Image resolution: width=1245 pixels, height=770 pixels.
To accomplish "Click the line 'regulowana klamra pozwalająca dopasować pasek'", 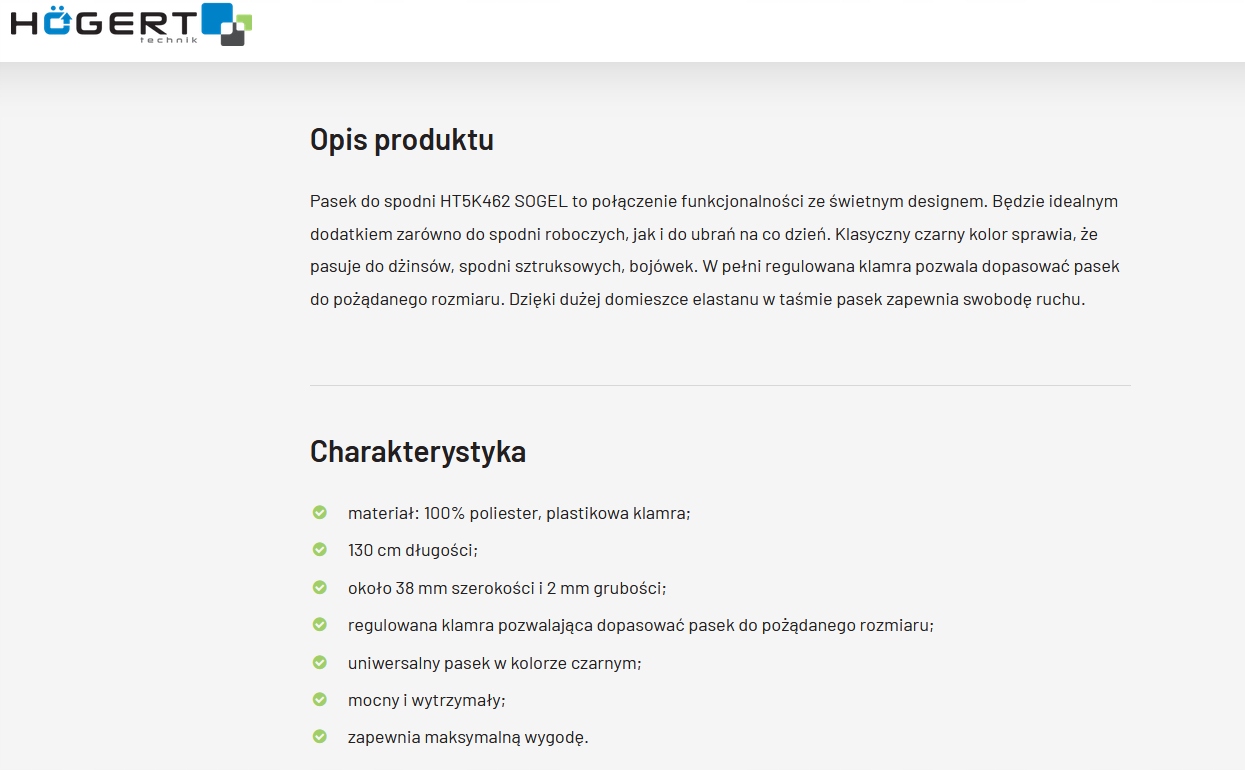I will pyautogui.click(x=641, y=625).
